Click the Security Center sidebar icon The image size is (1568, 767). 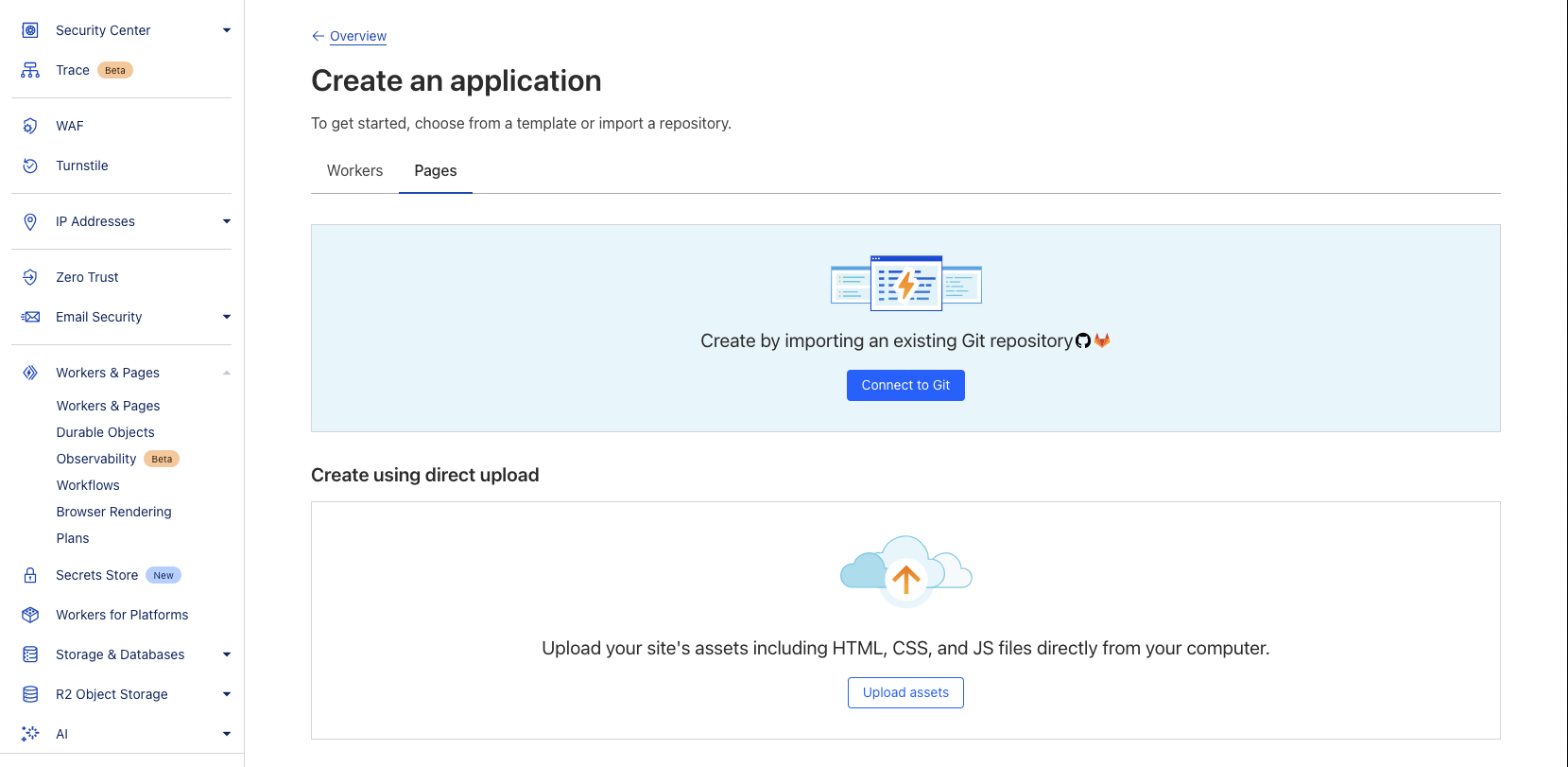tap(30, 30)
